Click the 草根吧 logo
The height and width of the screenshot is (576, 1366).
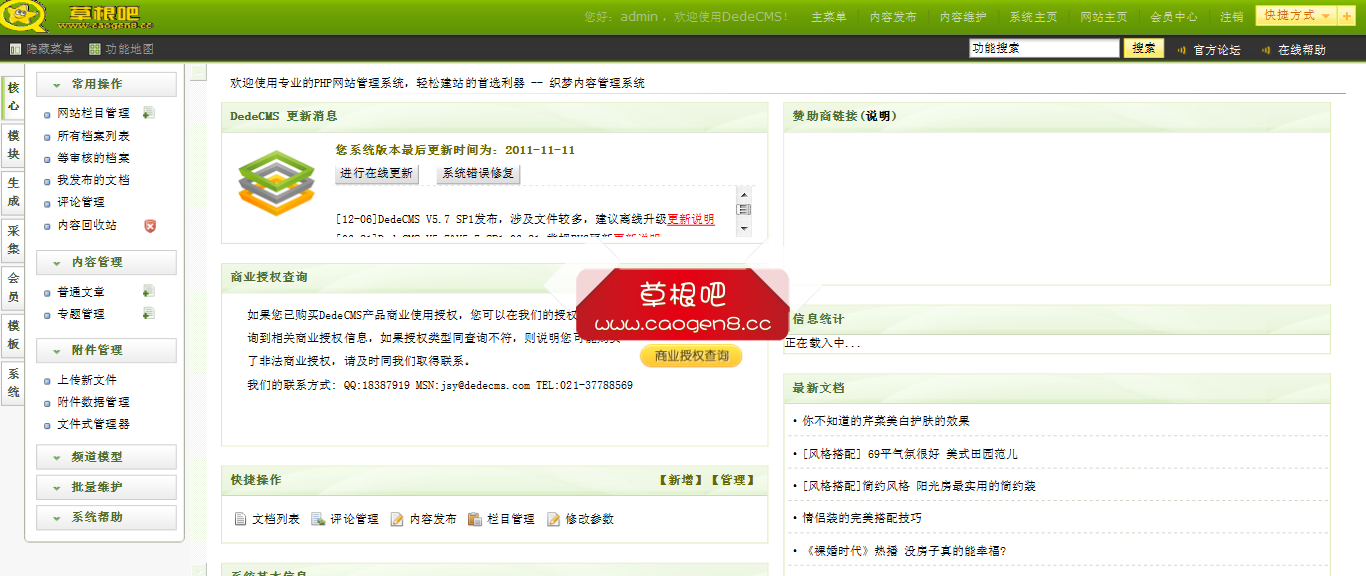click(x=76, y=15)
